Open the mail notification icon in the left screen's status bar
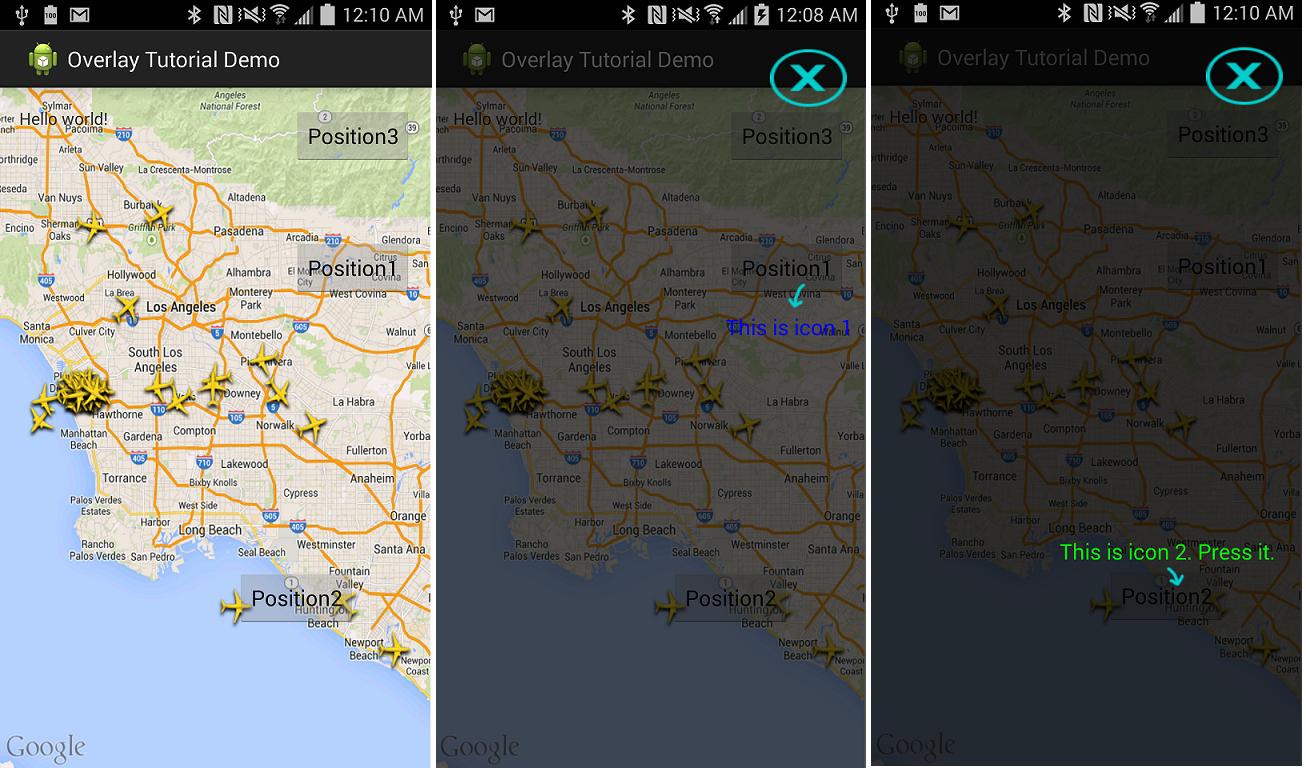Image resolution: width=1306 pixels, height=768 pixels. pyautogui.click(x=79, y=14)
